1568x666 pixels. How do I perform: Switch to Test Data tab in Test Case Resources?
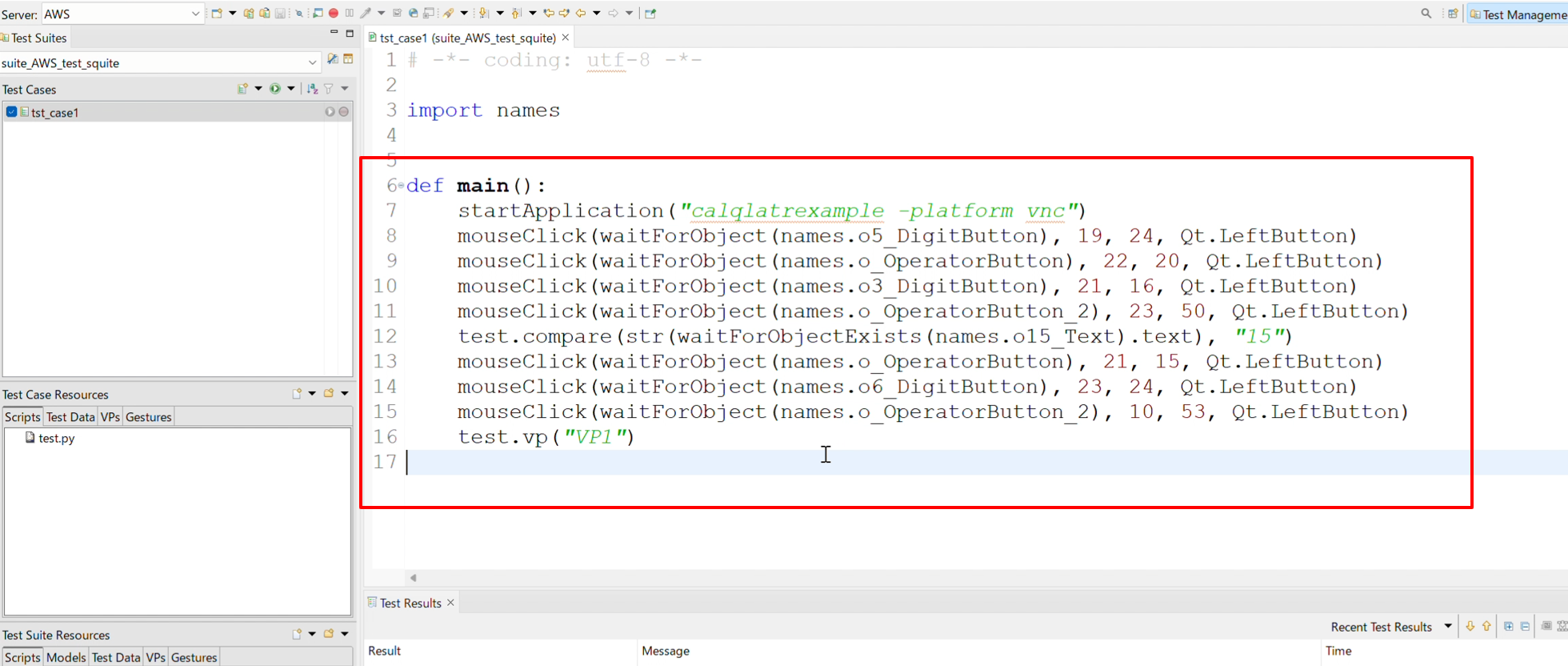pyautogui.click(x=70, y=417)
